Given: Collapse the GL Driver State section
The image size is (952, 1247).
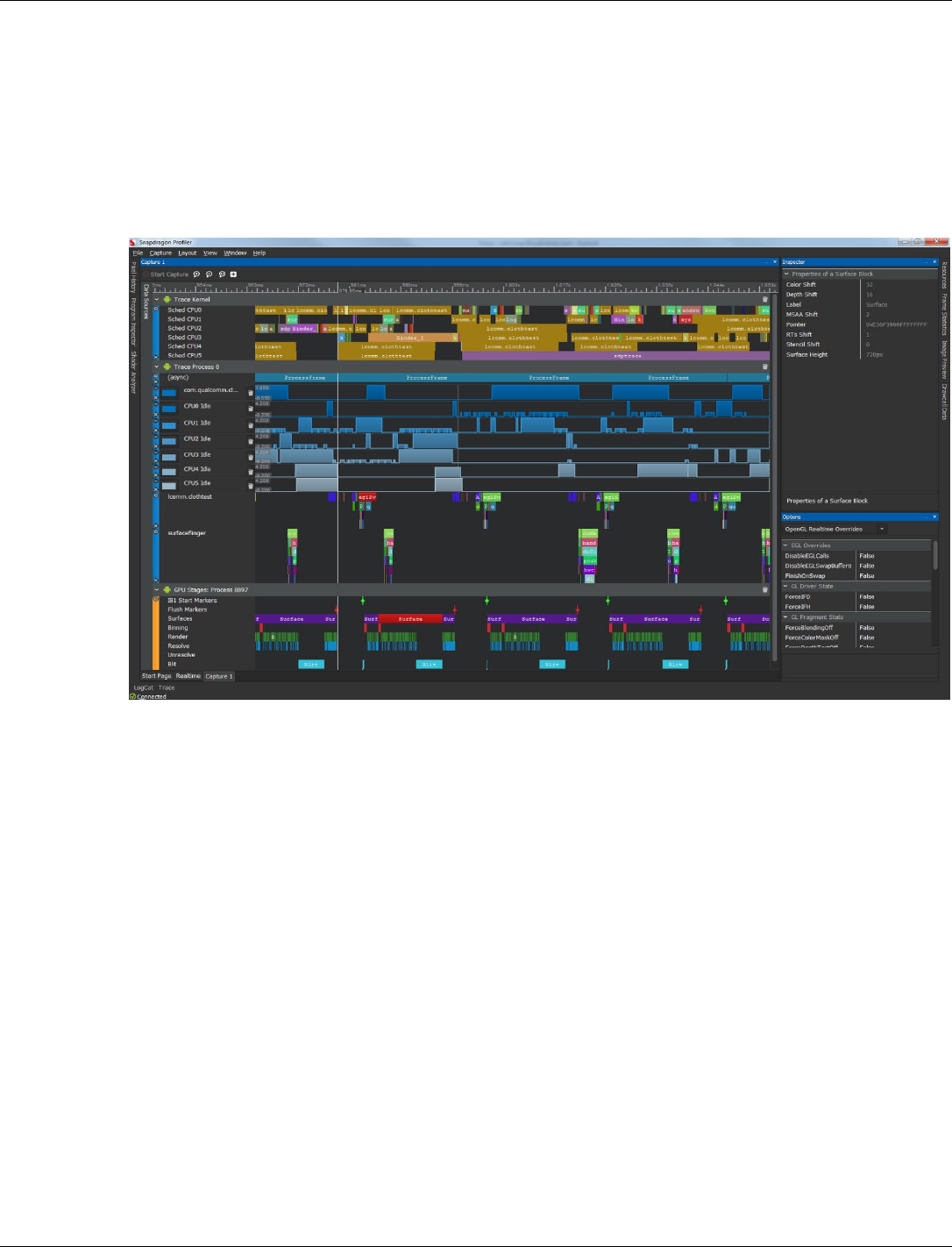Looking at the screenshot, I should click(786, 586).
